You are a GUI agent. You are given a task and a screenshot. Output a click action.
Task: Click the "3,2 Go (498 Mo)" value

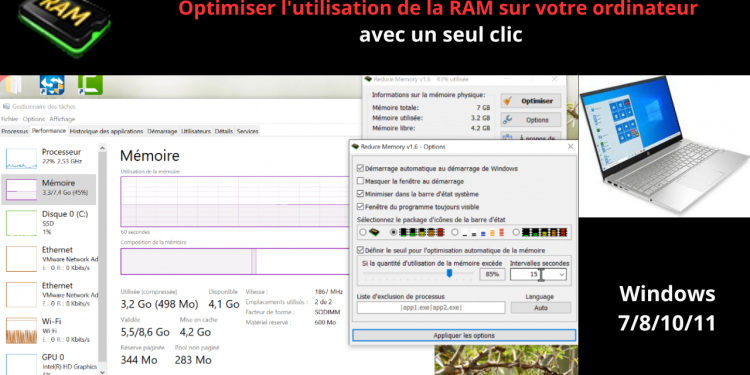pyautogui.click(x=159, y=304)
